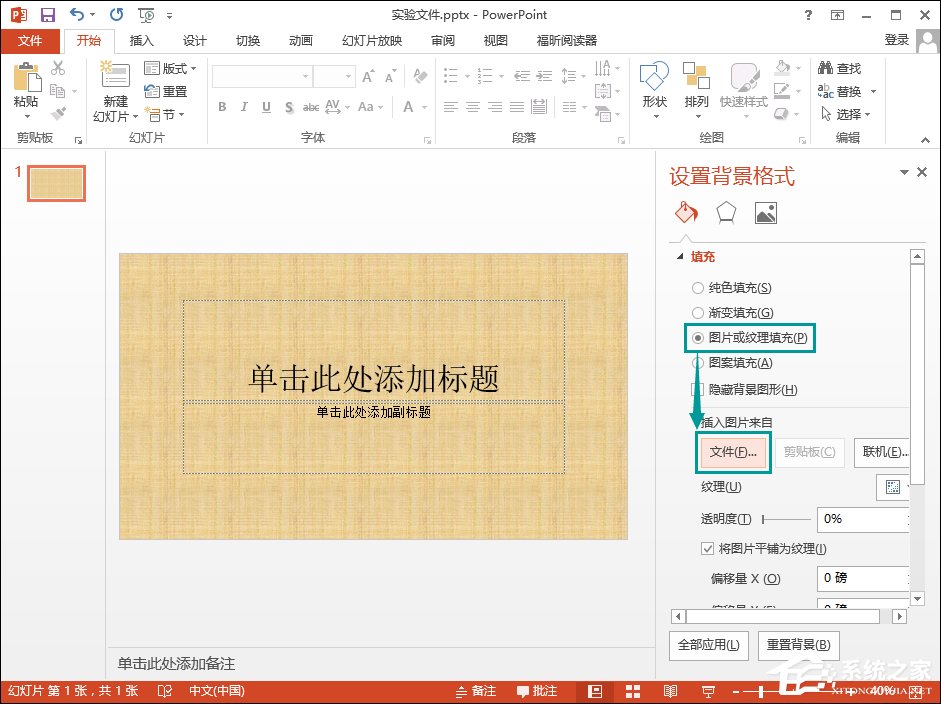This screenshot has height=704, width=941.
Task: Switch to Reading View in status bar
Action: pyautogui.click(x=670, y=690)
